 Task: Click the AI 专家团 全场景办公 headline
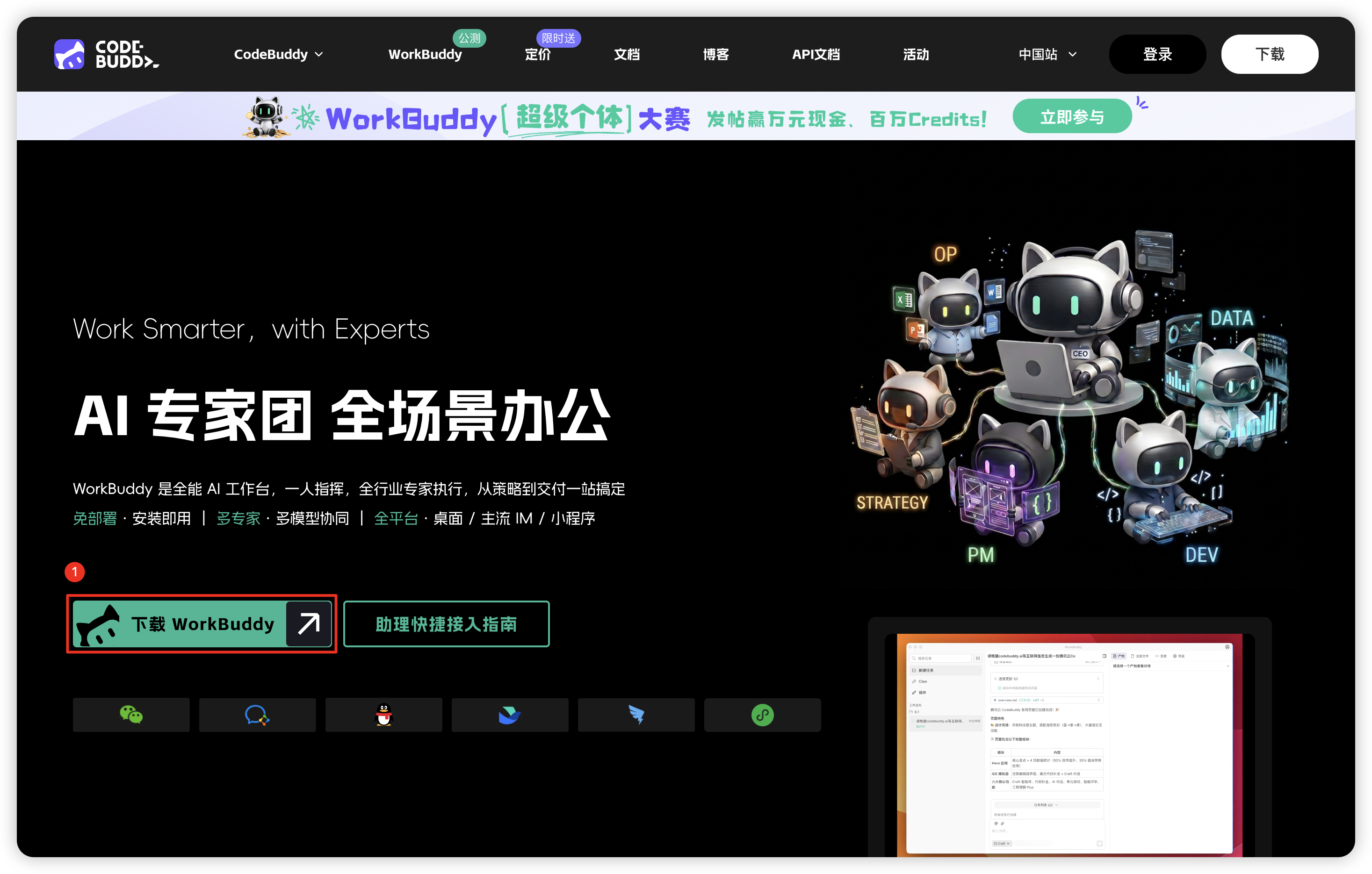coord(342,416)
